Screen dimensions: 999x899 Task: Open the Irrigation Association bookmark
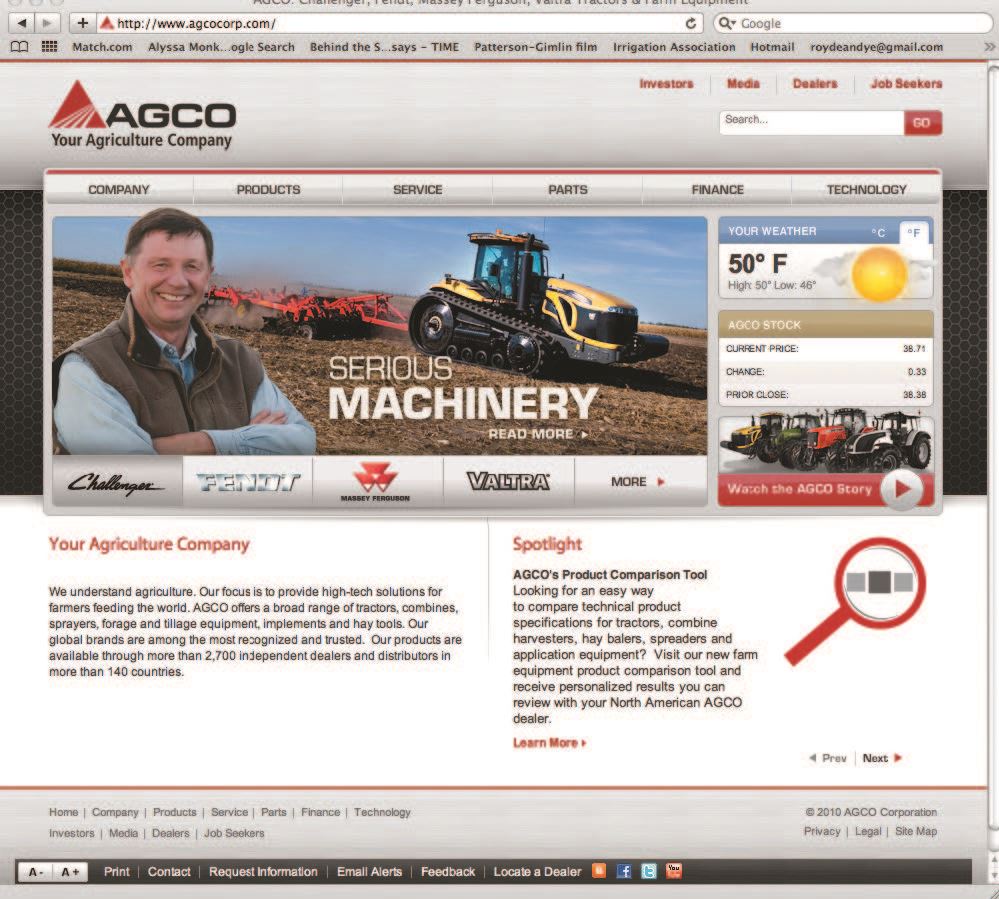(x=674, y=47)
